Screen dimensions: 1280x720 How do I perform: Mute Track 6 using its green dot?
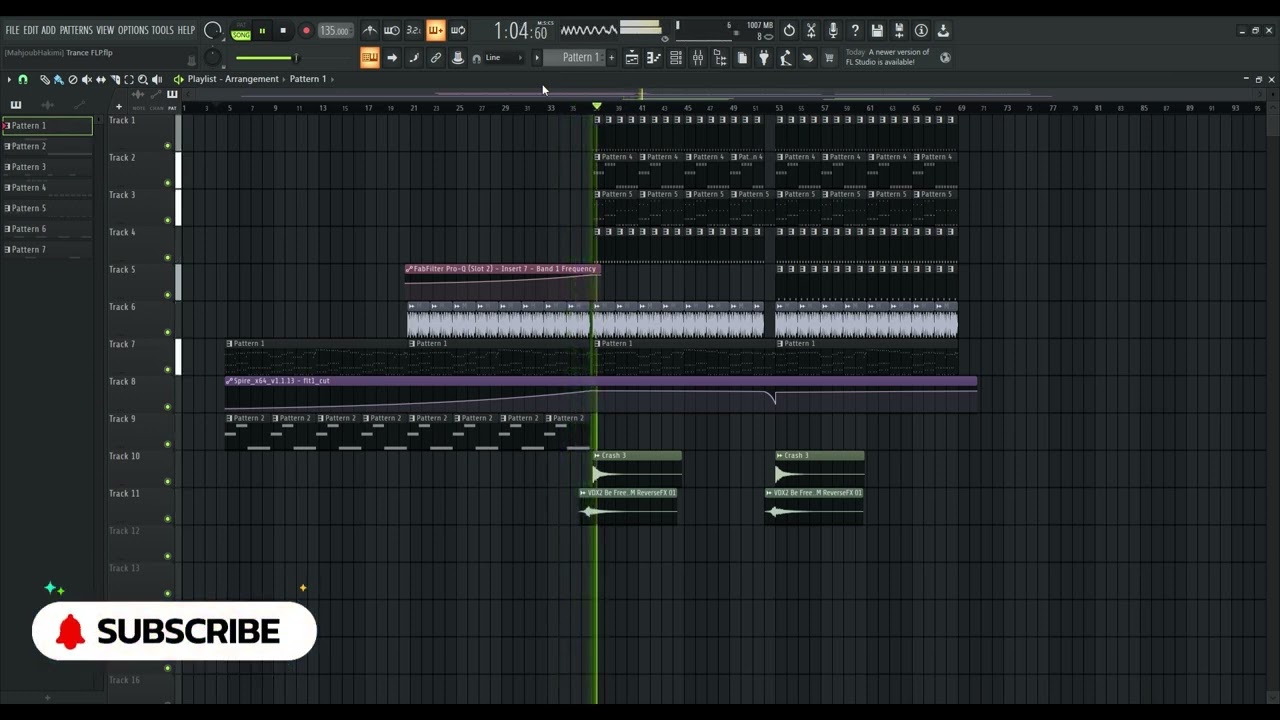pos(167,332)
